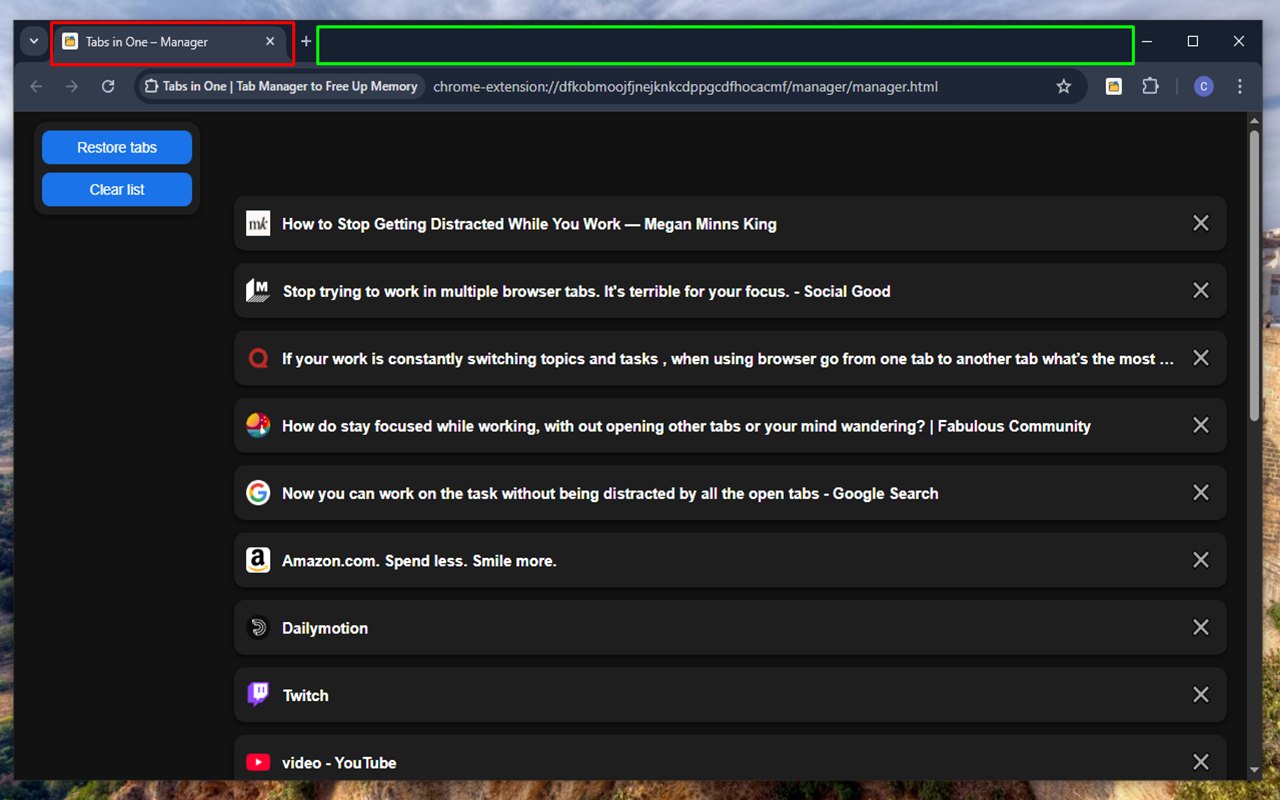1280x800 pixels.
Task: Remove the Fabulous Community entry
Action: coord(1201,425)
